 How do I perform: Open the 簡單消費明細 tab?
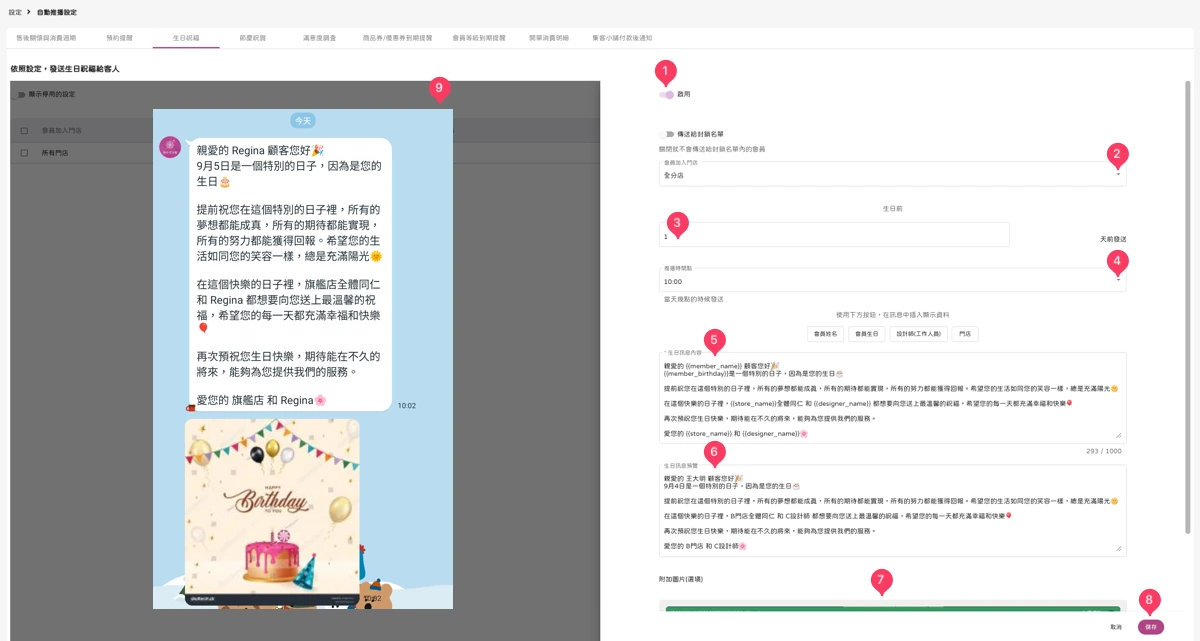click(549, 38)
